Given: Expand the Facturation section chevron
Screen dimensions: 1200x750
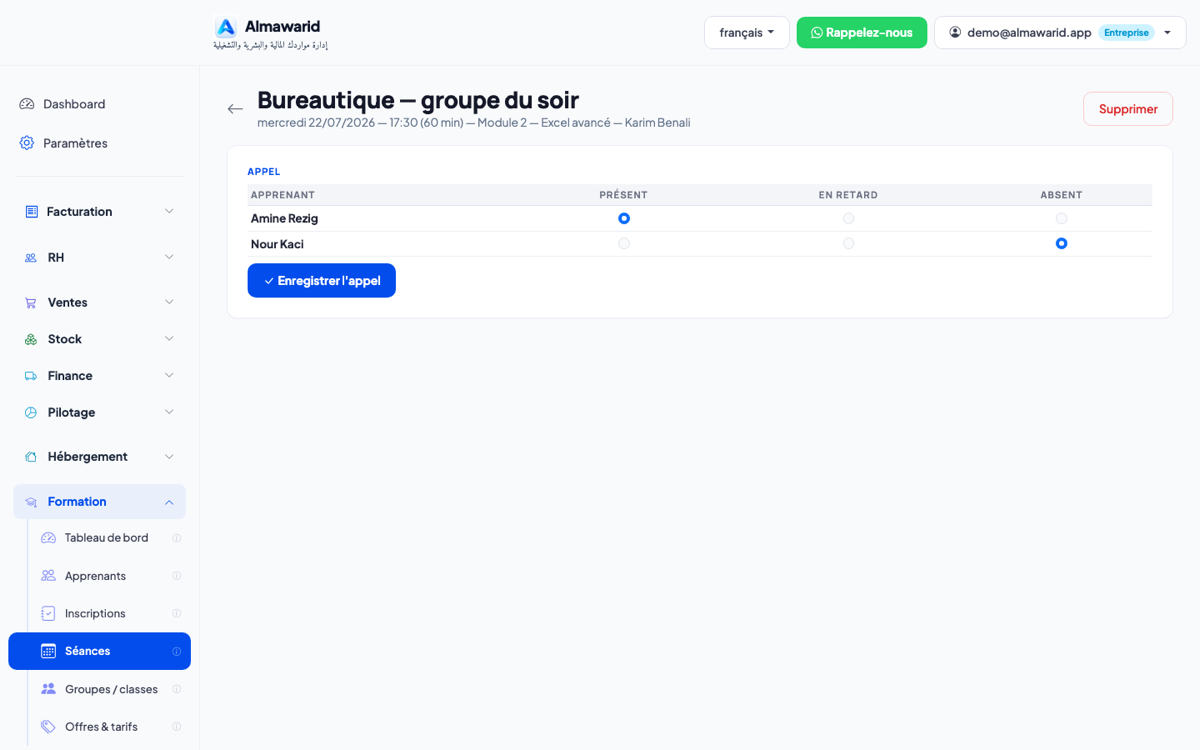Looking at the screenshot, I should (x=169, y=212).
